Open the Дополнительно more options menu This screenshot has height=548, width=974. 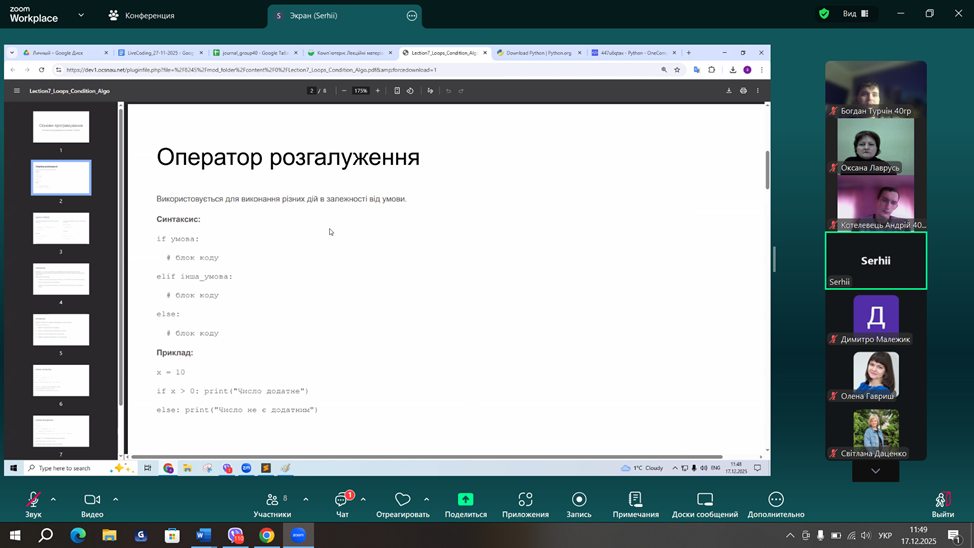coord(776,503)
